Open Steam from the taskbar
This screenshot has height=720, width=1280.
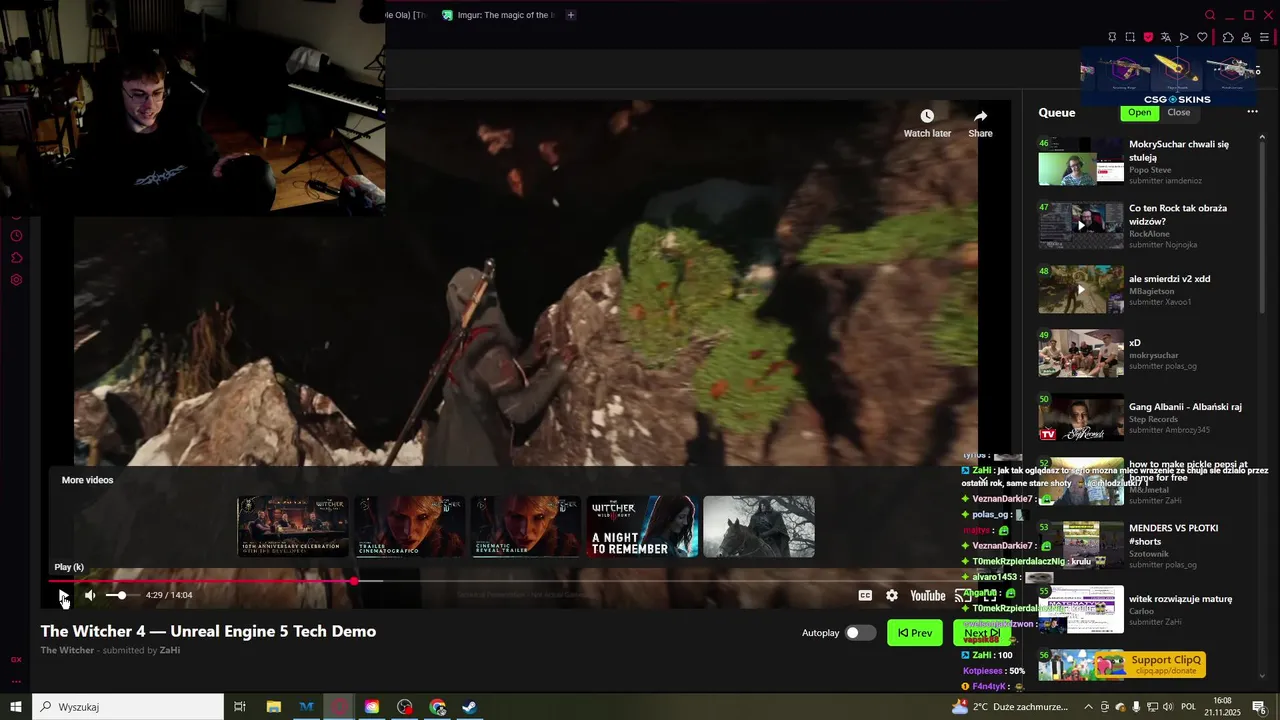click(469, 707)
